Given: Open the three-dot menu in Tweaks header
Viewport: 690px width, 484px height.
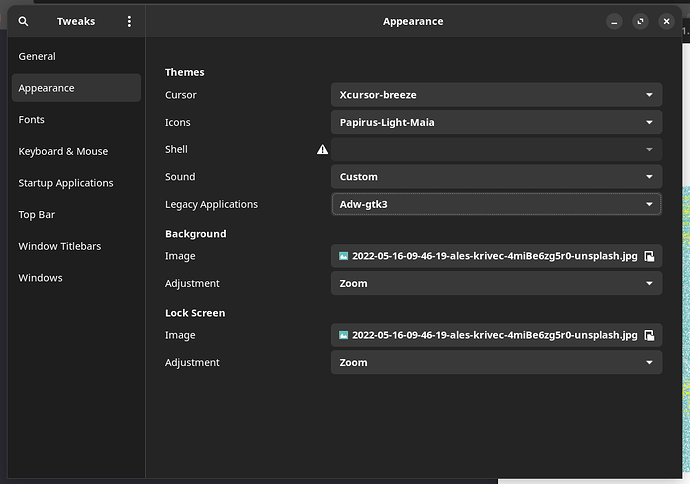Looking at the screenshot, I should tap(129, 21).
